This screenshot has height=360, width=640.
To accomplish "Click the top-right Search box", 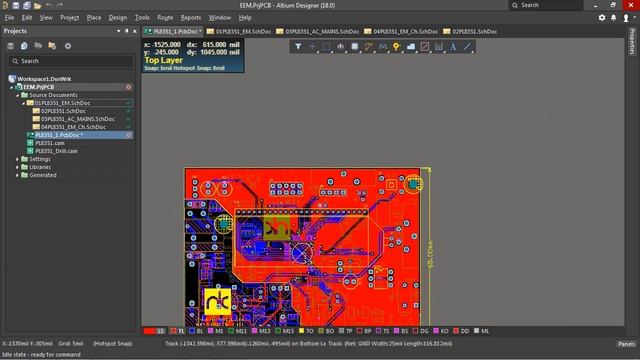I will [546, 5].
